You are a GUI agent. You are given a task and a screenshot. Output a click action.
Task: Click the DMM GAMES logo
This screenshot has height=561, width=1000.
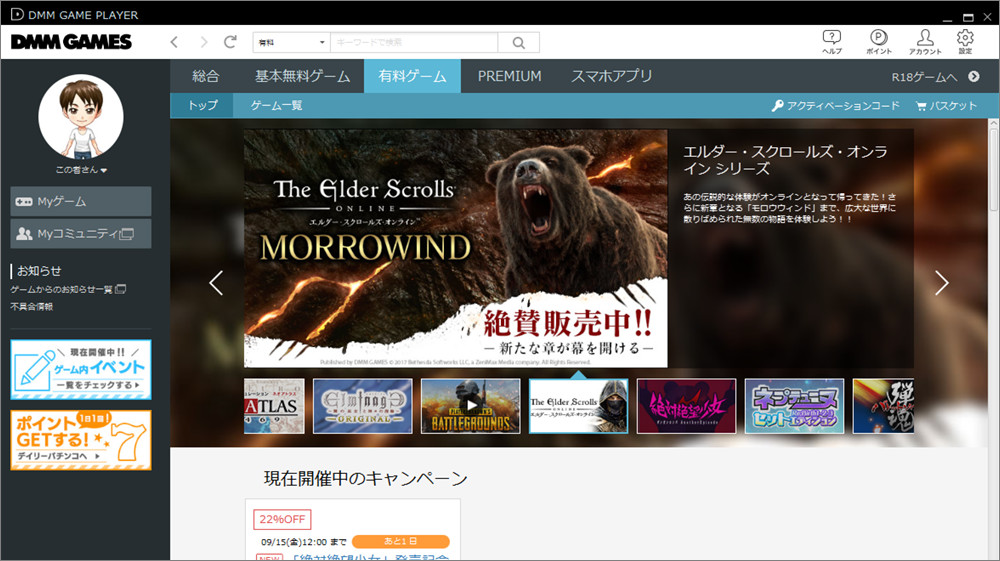[x=71, y=42]
